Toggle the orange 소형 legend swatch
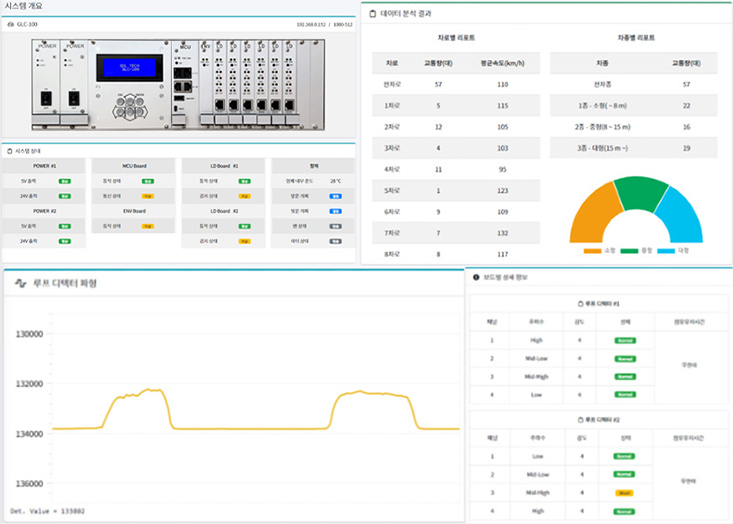The height and width of the screenshot is (524, 733). [x=592, y=251]
